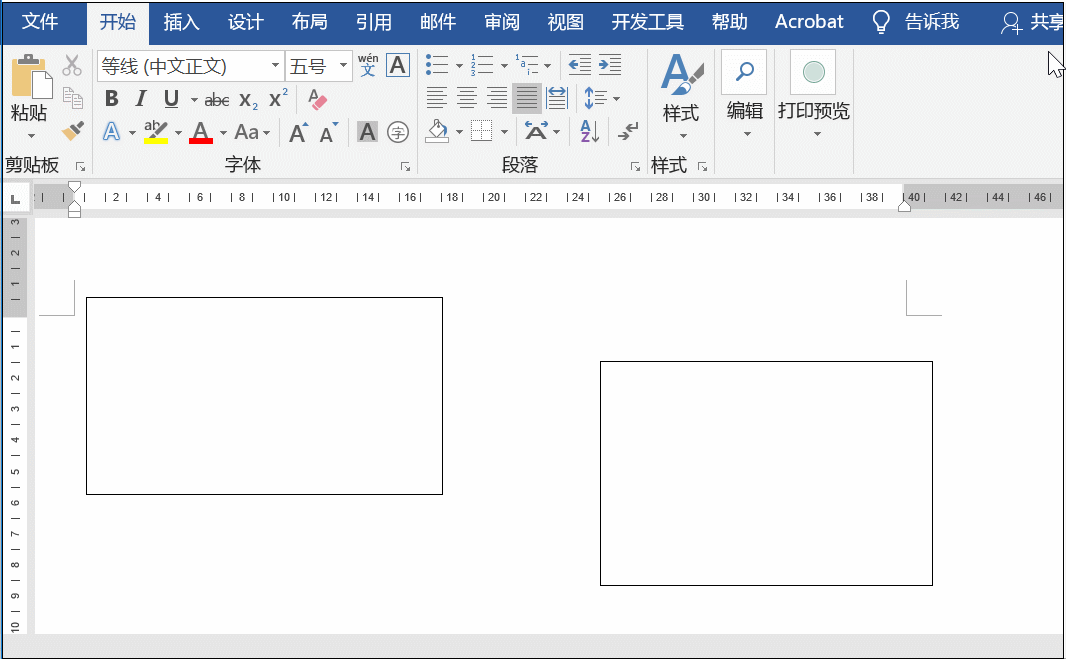Switch to the References (引用) tab
1066x659 pixels.
point(374,22)
